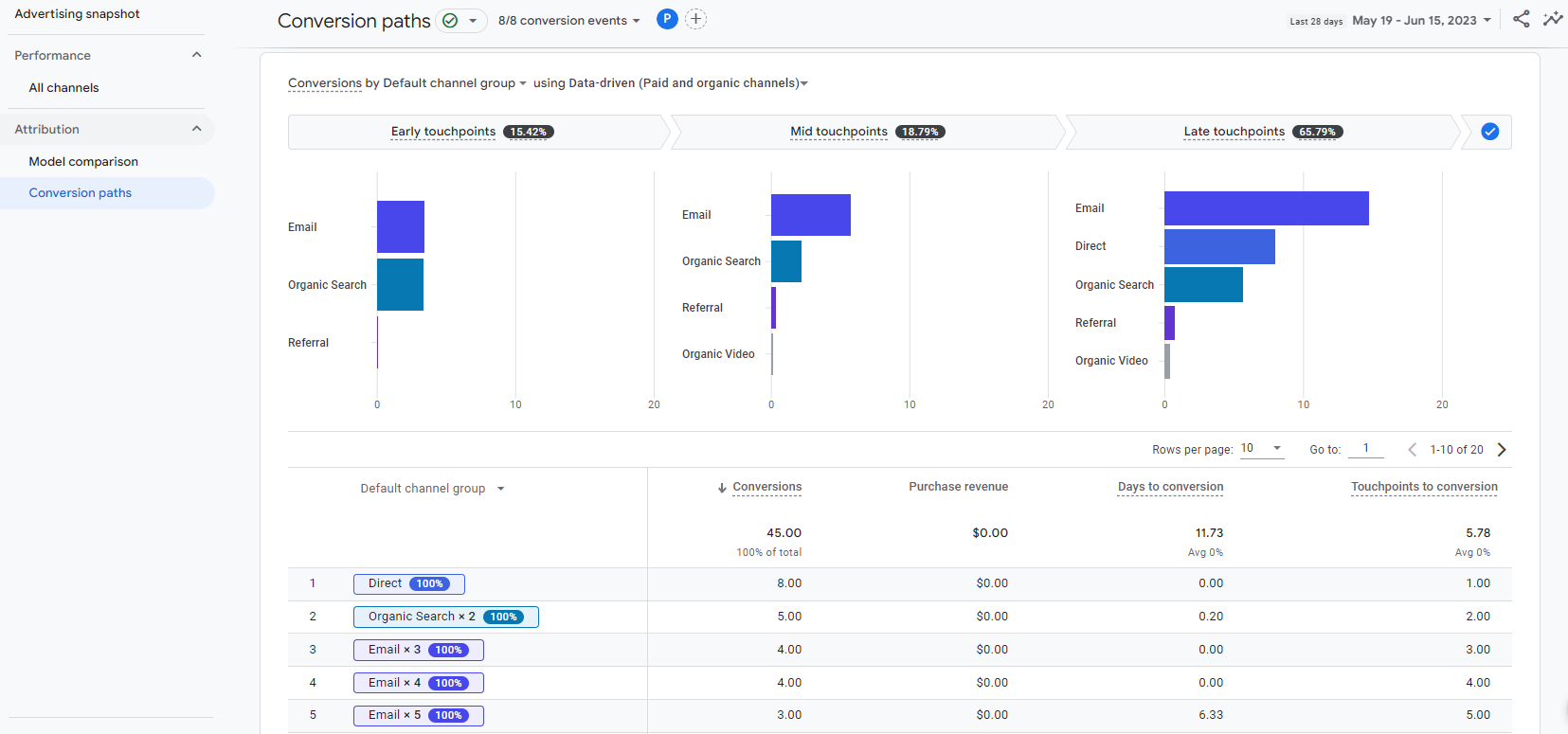Collapse the Attribution section
The width and height of the screenshot is (1568, 734).
[197, 129]
